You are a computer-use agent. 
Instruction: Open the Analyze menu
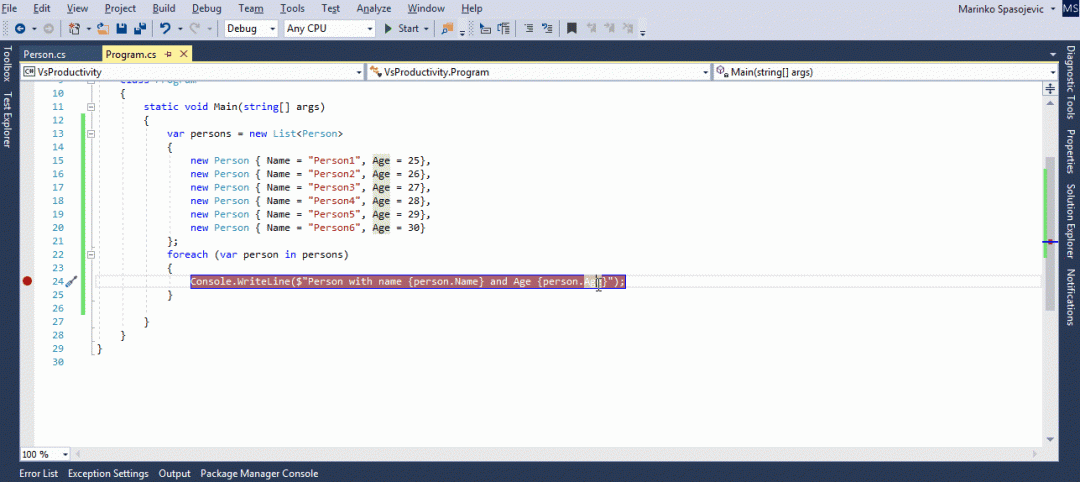pyautogui.click(x=373, y=8)
